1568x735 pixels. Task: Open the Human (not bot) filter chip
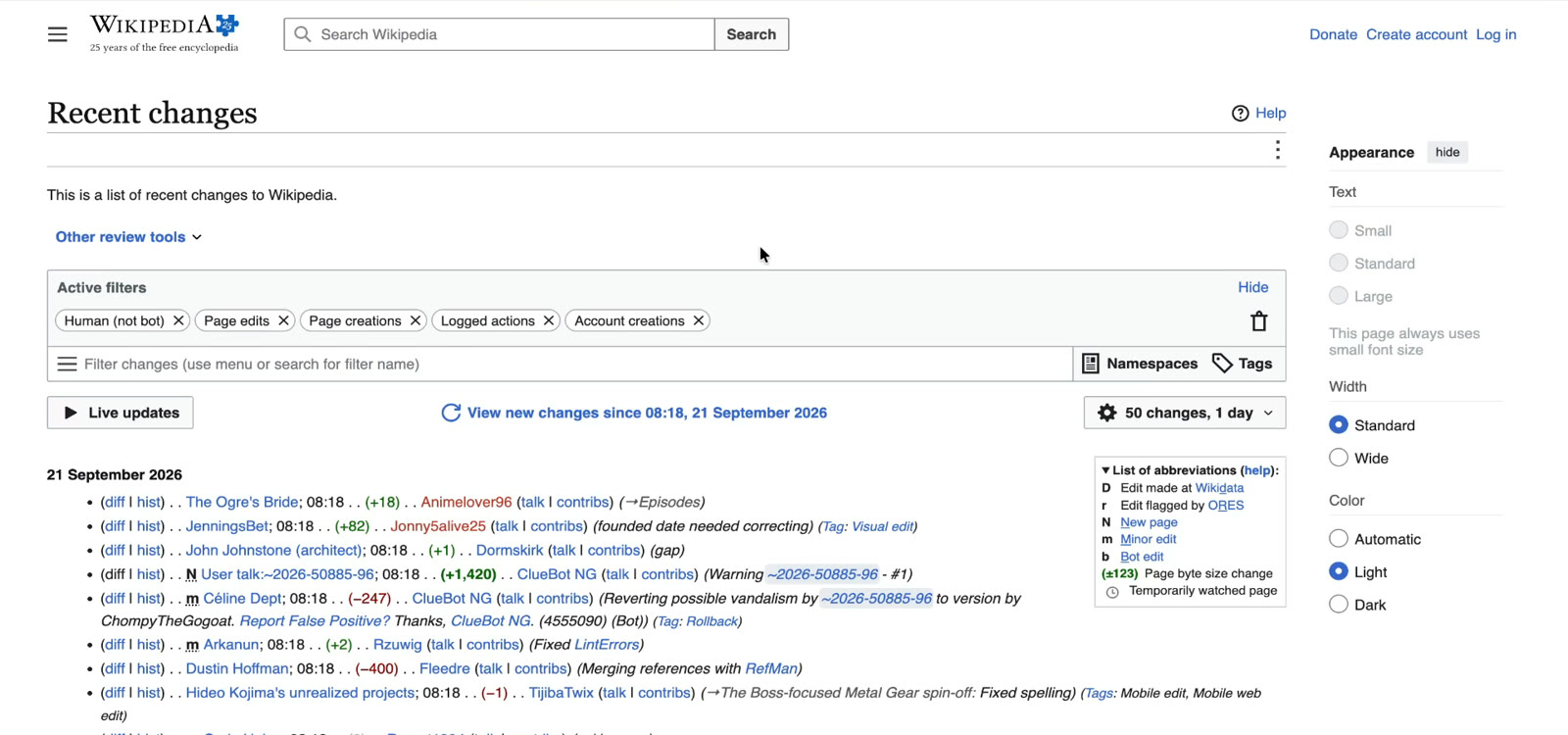[x=114, y=320]
